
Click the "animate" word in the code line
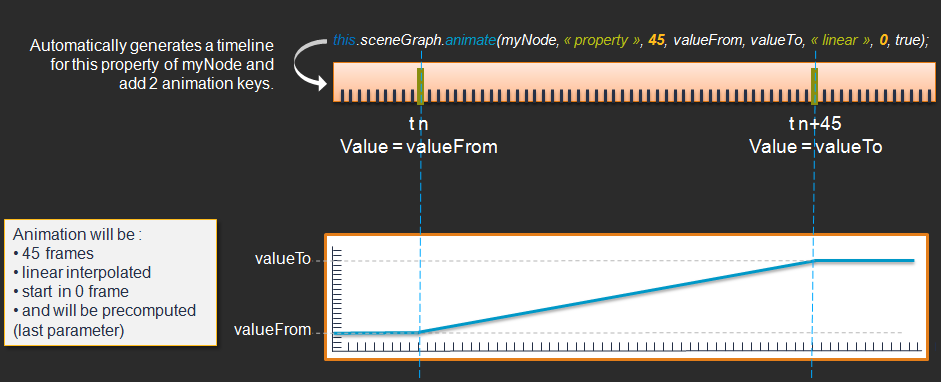pos(471,41)
